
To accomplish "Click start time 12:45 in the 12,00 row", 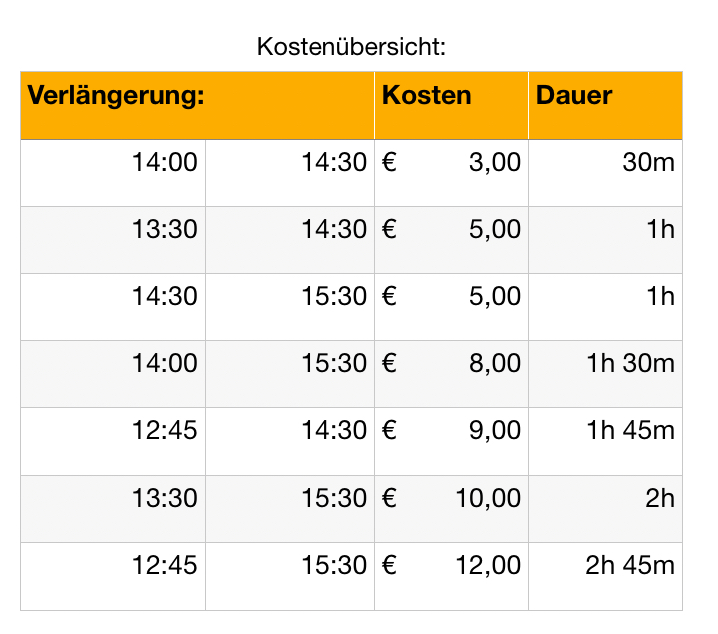I will (165, 564).
